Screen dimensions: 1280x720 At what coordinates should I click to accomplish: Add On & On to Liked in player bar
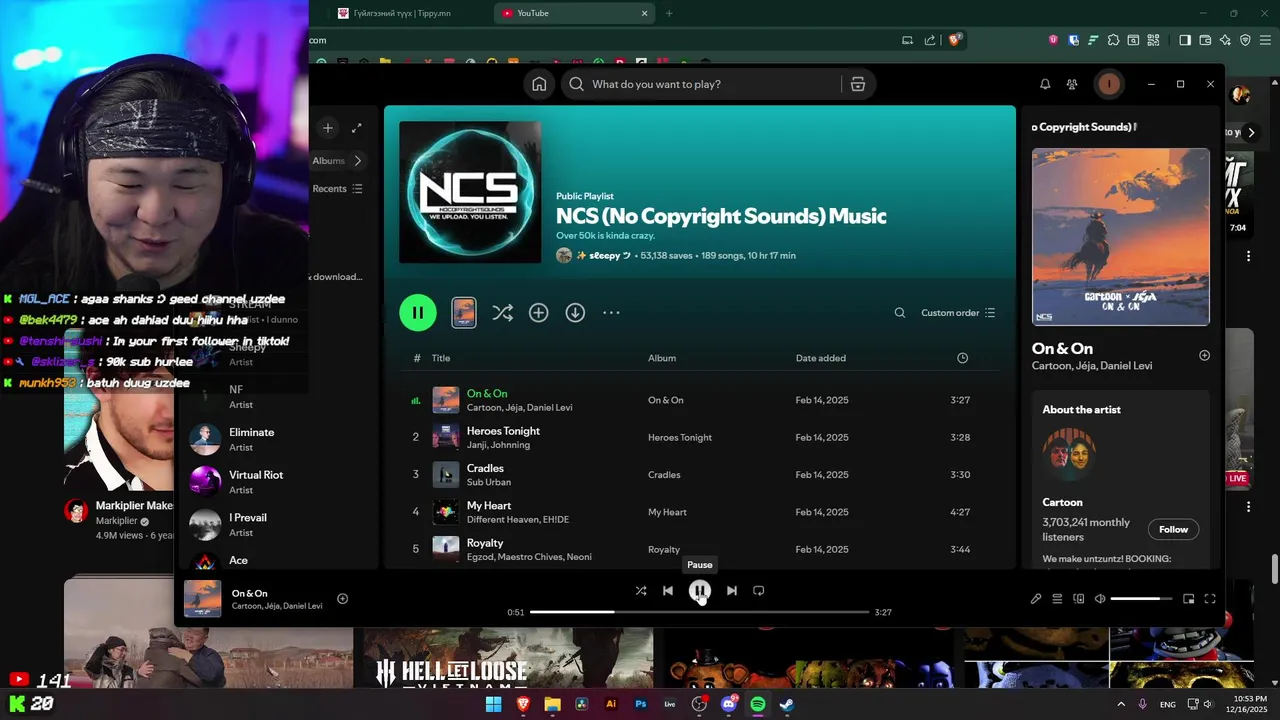(342, 599)
